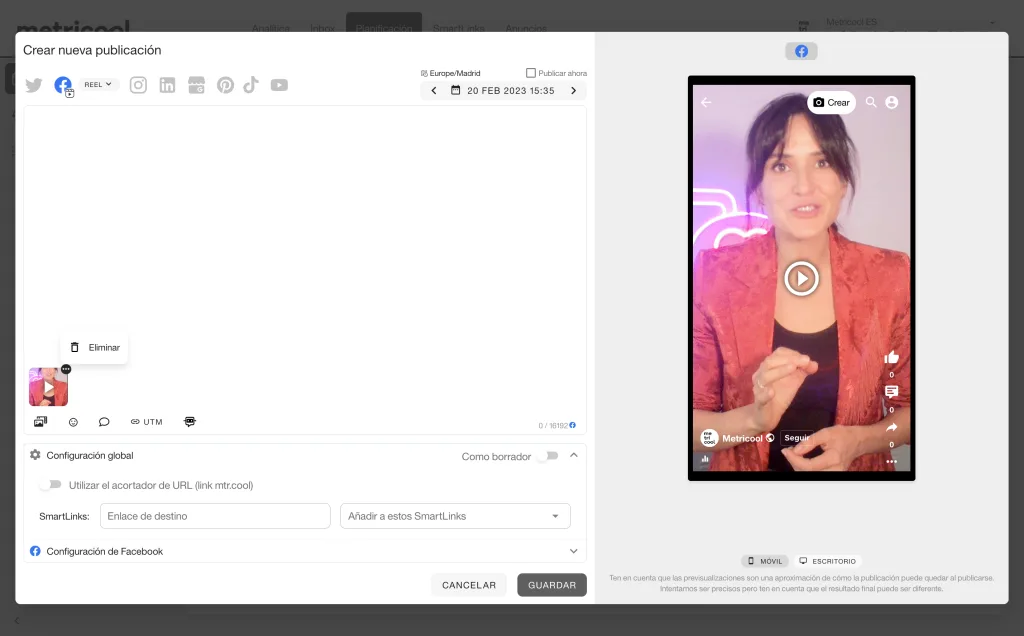The height and width of the screenshot is (636, 1024).
Task: Play the reel preview video
Action: [x=801, y=279]
